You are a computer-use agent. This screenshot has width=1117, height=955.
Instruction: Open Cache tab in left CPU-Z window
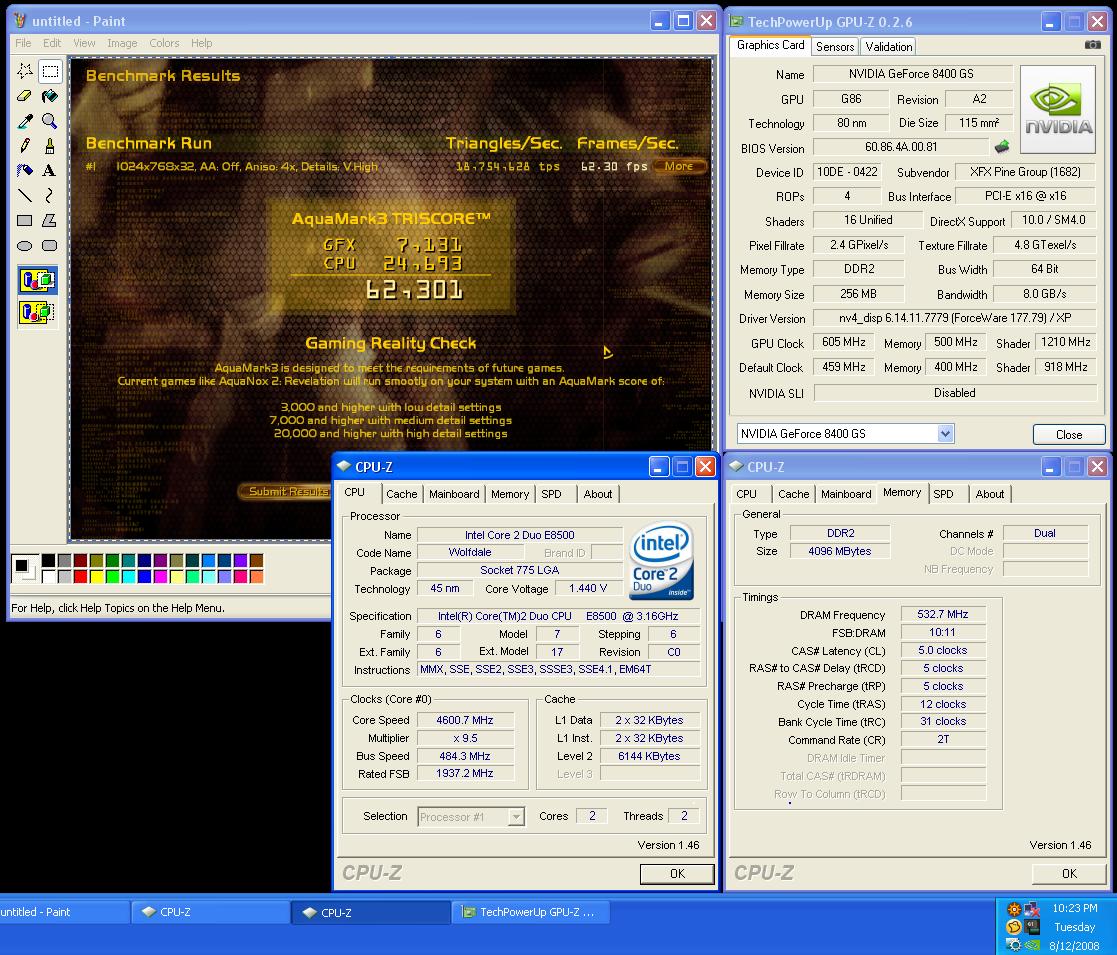point(401,494)
